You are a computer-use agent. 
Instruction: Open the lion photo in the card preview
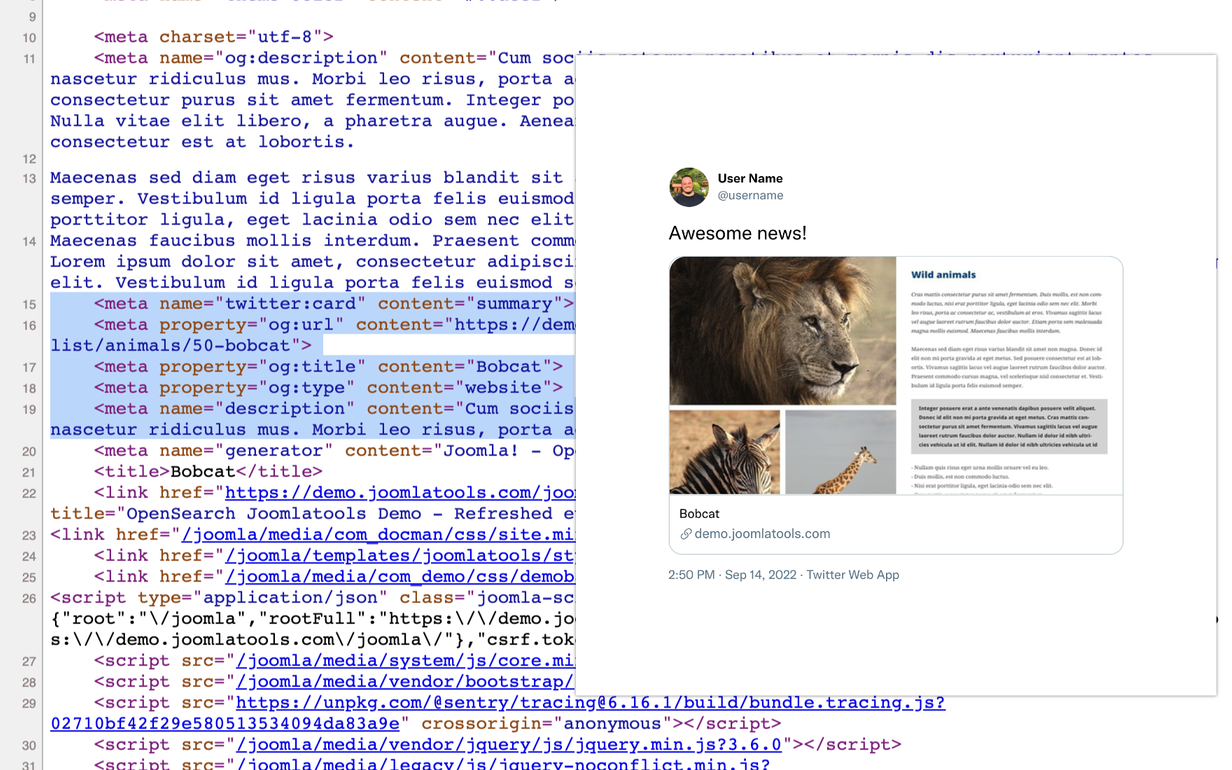tap(783, 331)
